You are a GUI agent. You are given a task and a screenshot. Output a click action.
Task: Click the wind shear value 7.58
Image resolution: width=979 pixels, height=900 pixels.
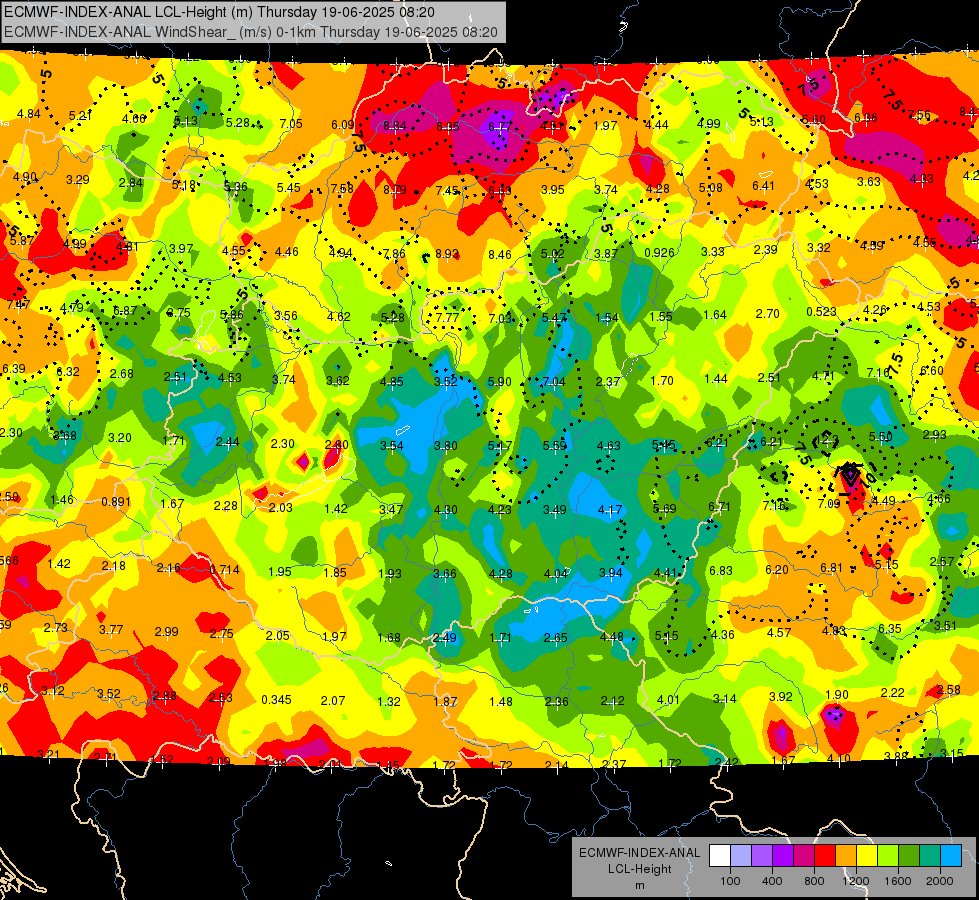pos(342,189)
